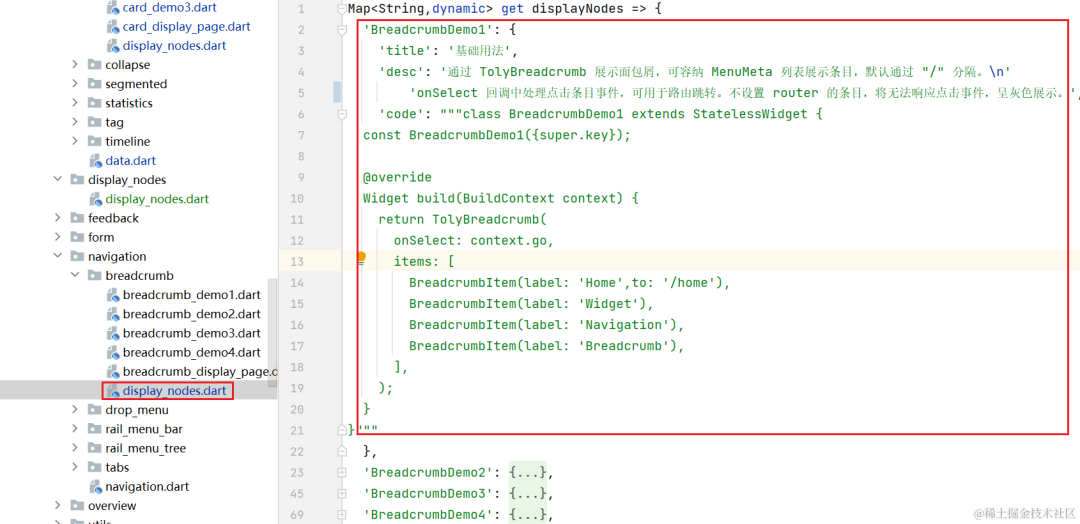Screen dimensions: 1080x524
Task: Expand collapsed {...} of BreadcrumbDemo2
Action: [x=528, y=472]
